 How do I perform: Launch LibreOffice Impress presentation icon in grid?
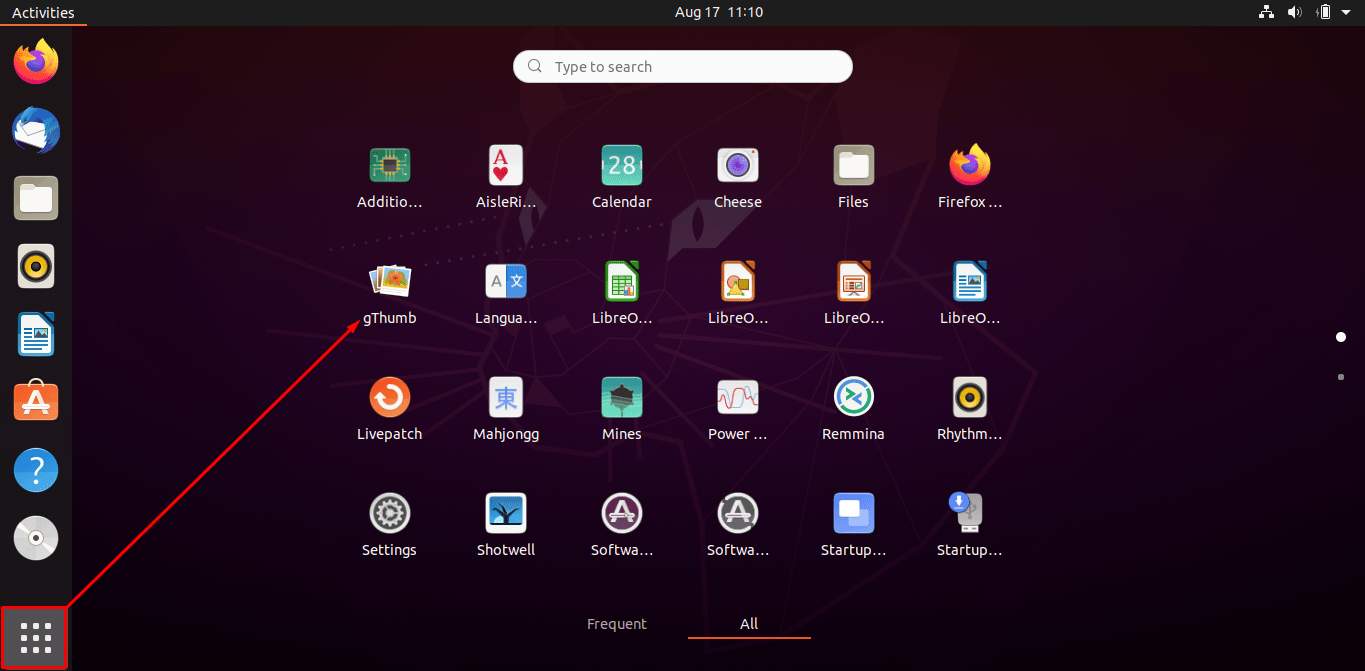coord(854,281)
